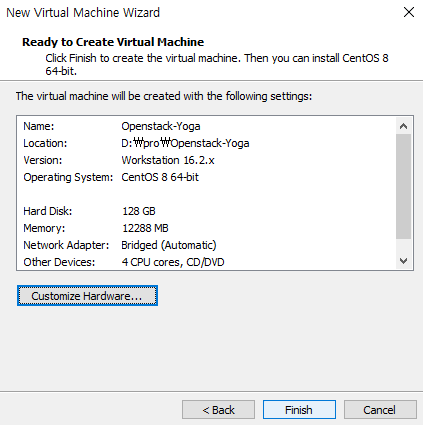Click the settings list scroll-up arrow
Screen dimensions: 423x425
point(403,126)
